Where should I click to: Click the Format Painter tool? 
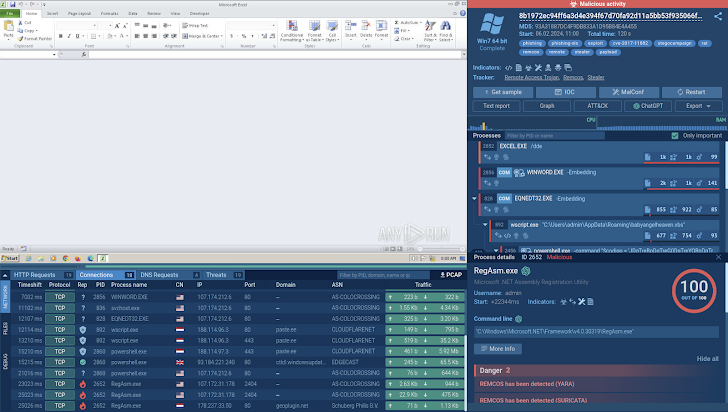(37, 39)
